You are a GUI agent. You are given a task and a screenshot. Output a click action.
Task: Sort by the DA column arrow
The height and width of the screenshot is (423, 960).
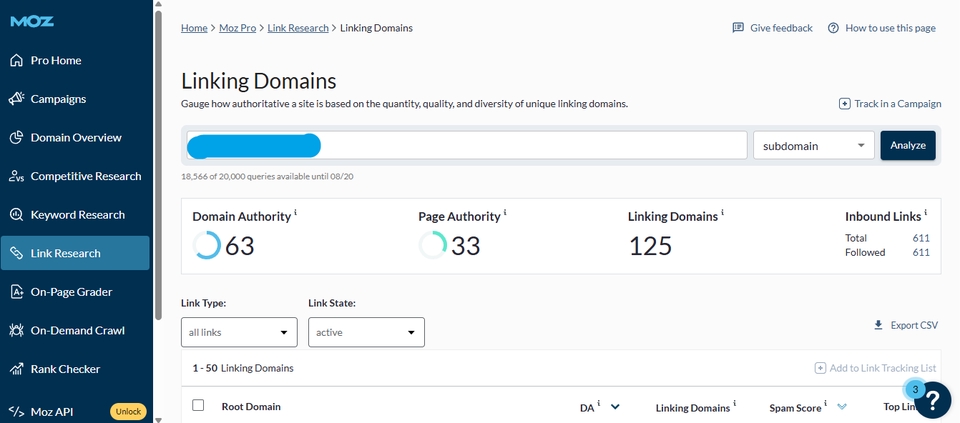(615, 406)
